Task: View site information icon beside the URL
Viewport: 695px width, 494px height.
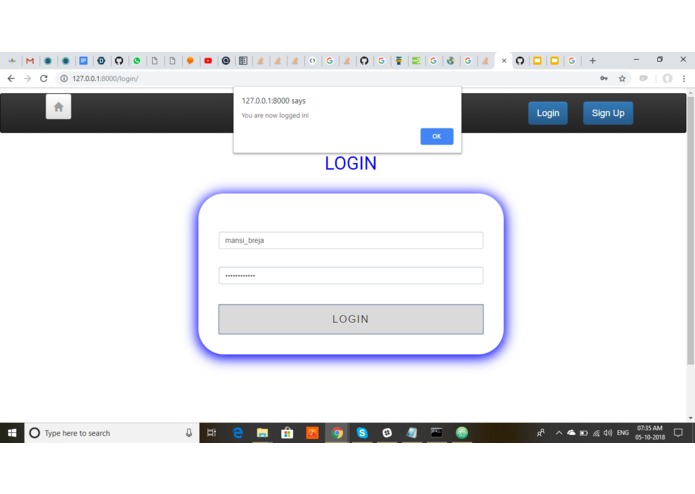Action: [x=64, y=78]
